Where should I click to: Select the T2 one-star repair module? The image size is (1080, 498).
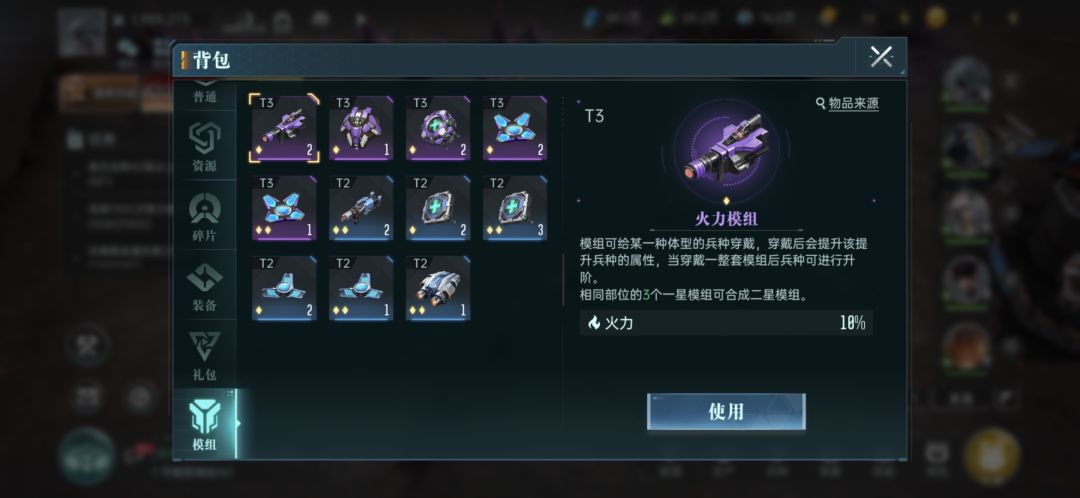click(x=438, y=208)
